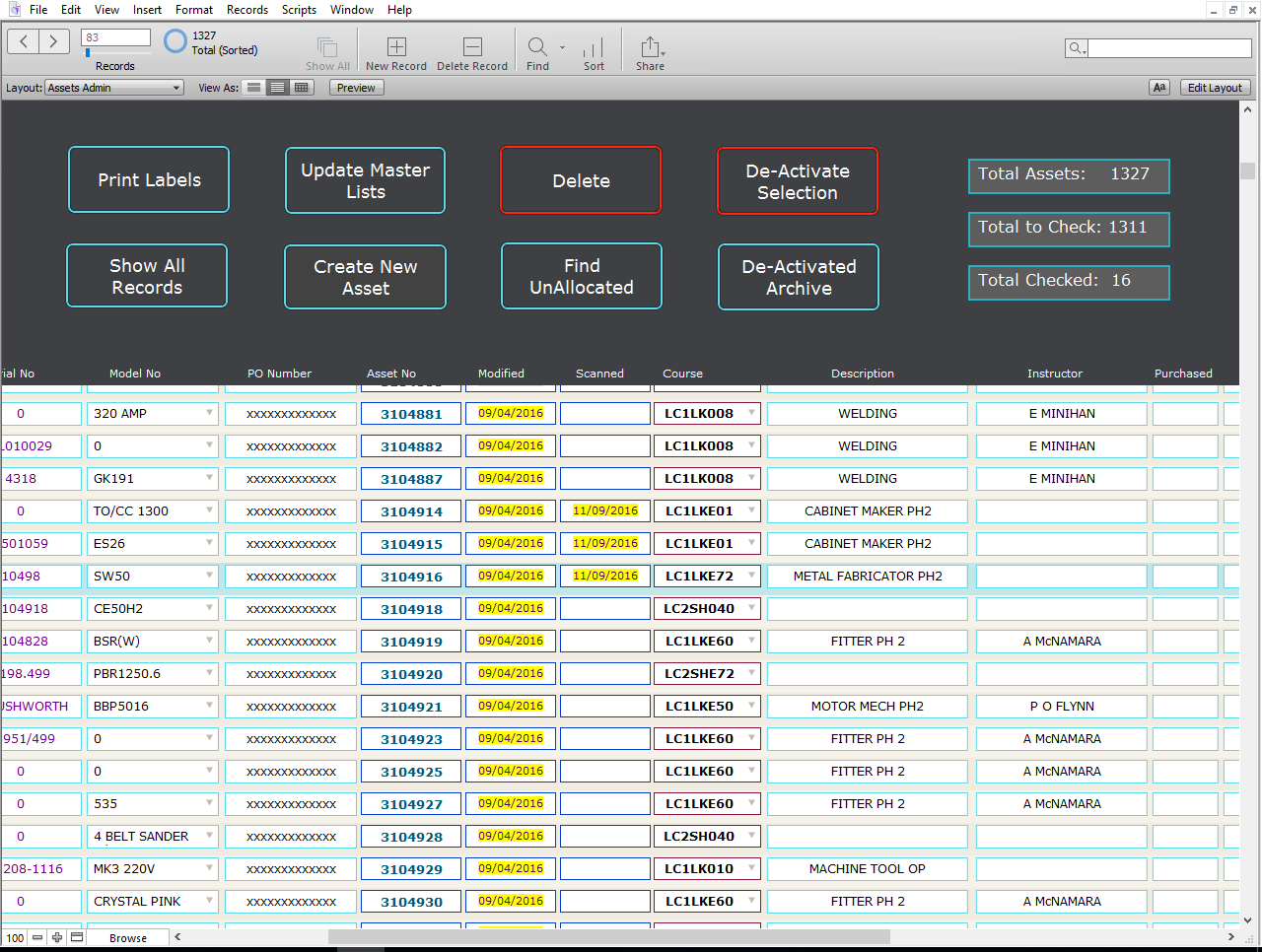Expand Course dropdown for asset 3104914
1262x952 pixels.
751,510
